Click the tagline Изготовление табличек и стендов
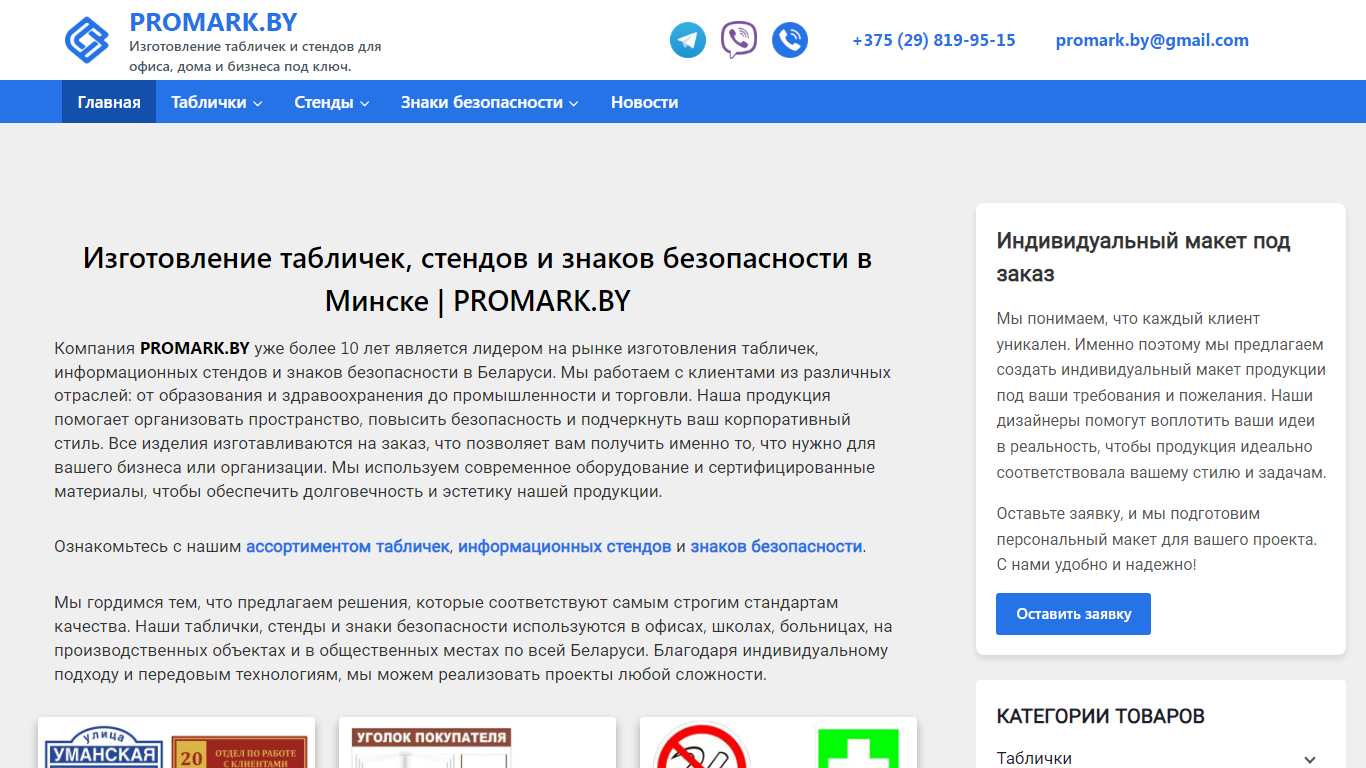This screenshot has height=768, width=1366. [x=255, y=56]
